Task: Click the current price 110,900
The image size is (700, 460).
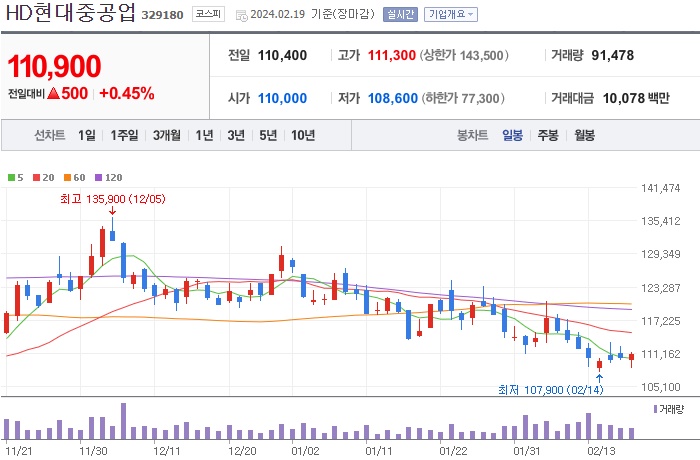Action: (x=54, y=66)
